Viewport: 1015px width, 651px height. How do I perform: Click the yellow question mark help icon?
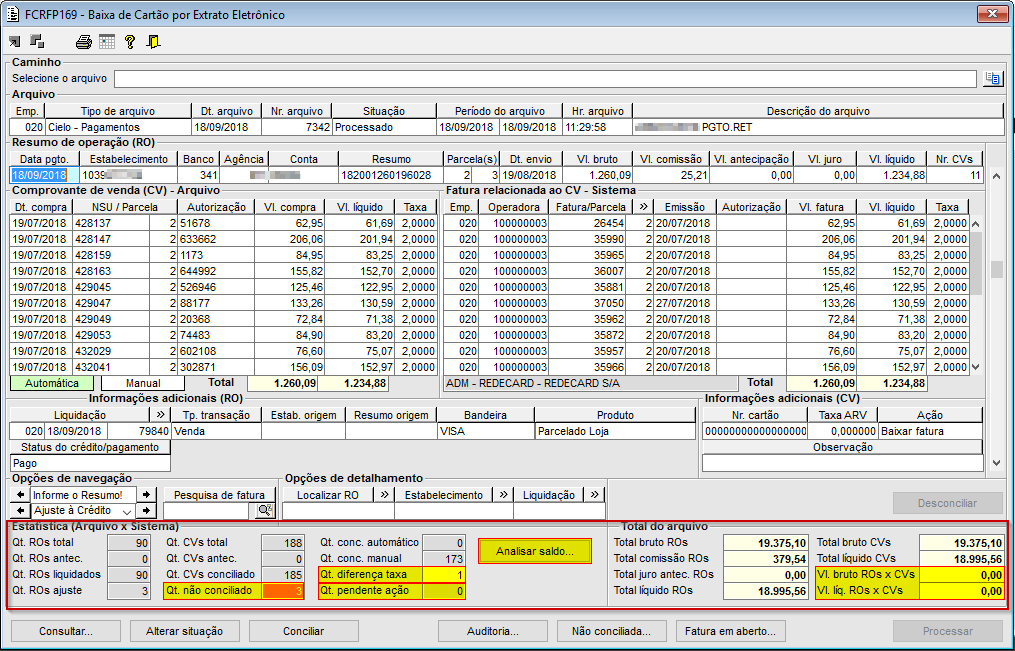[130, 42]
